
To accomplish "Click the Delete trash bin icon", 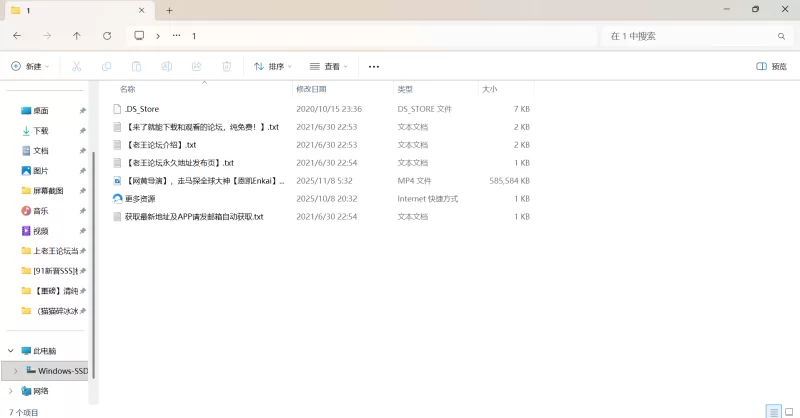I will pos(227,66).
